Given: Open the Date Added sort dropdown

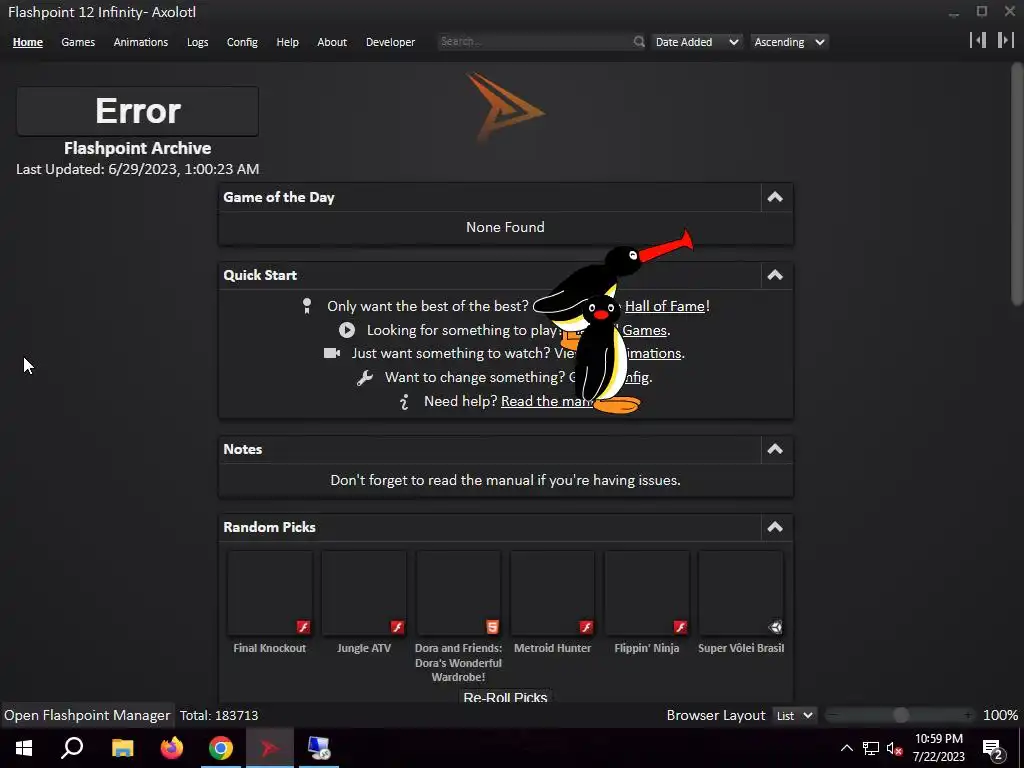Looking at the screenshot, I should (x=696, y=42).
